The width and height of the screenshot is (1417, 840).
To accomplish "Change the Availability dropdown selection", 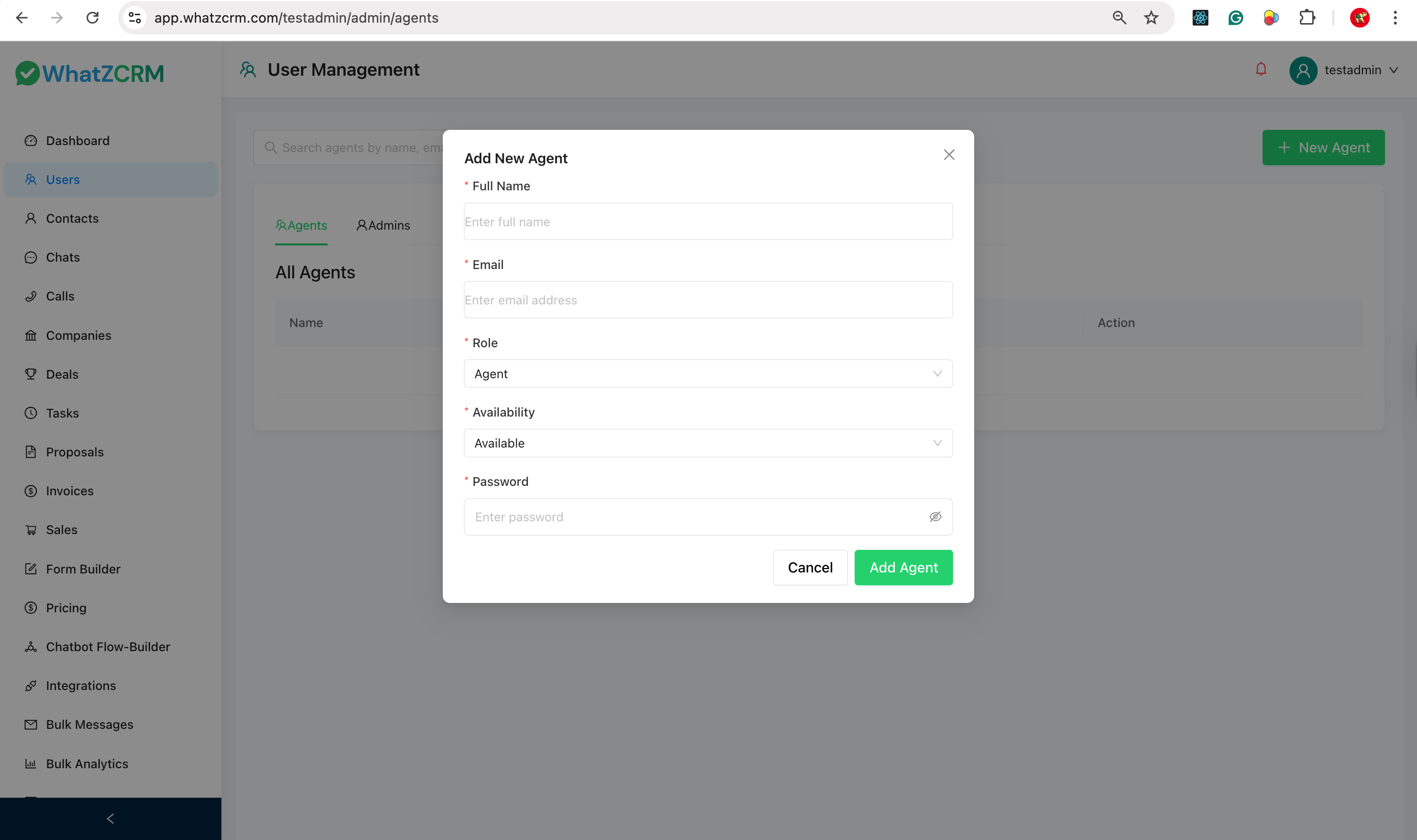I will tap(708, 443).
